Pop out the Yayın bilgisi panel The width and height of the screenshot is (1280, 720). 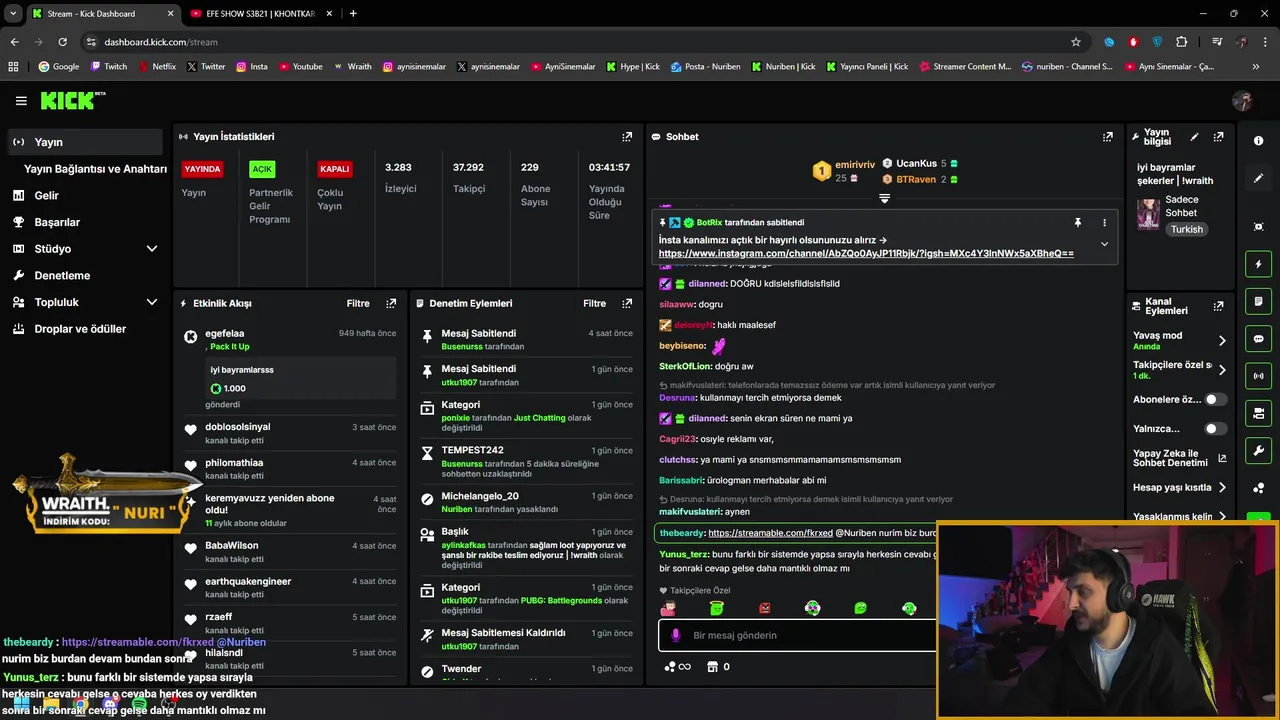(x=1218, y=137)
